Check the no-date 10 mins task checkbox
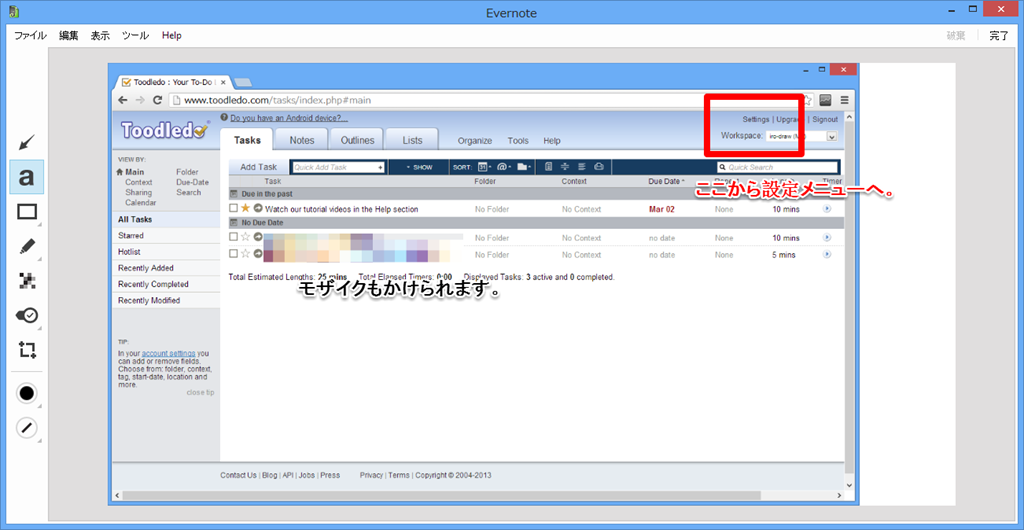This screenshot has height=530, width=1024. pyautogui.click(x=234, y=237)
